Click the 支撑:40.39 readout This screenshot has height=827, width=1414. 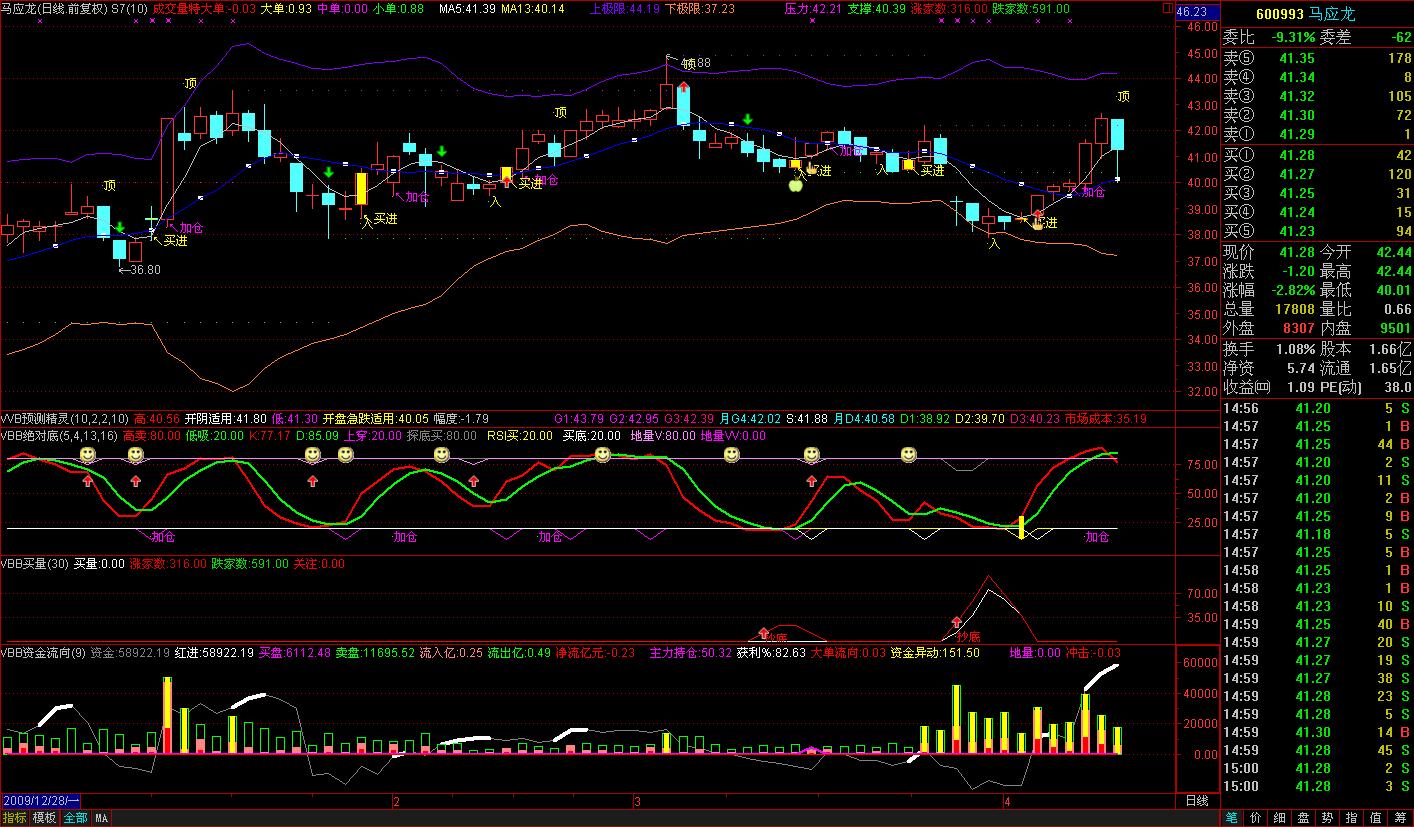[x=877, y=8]
